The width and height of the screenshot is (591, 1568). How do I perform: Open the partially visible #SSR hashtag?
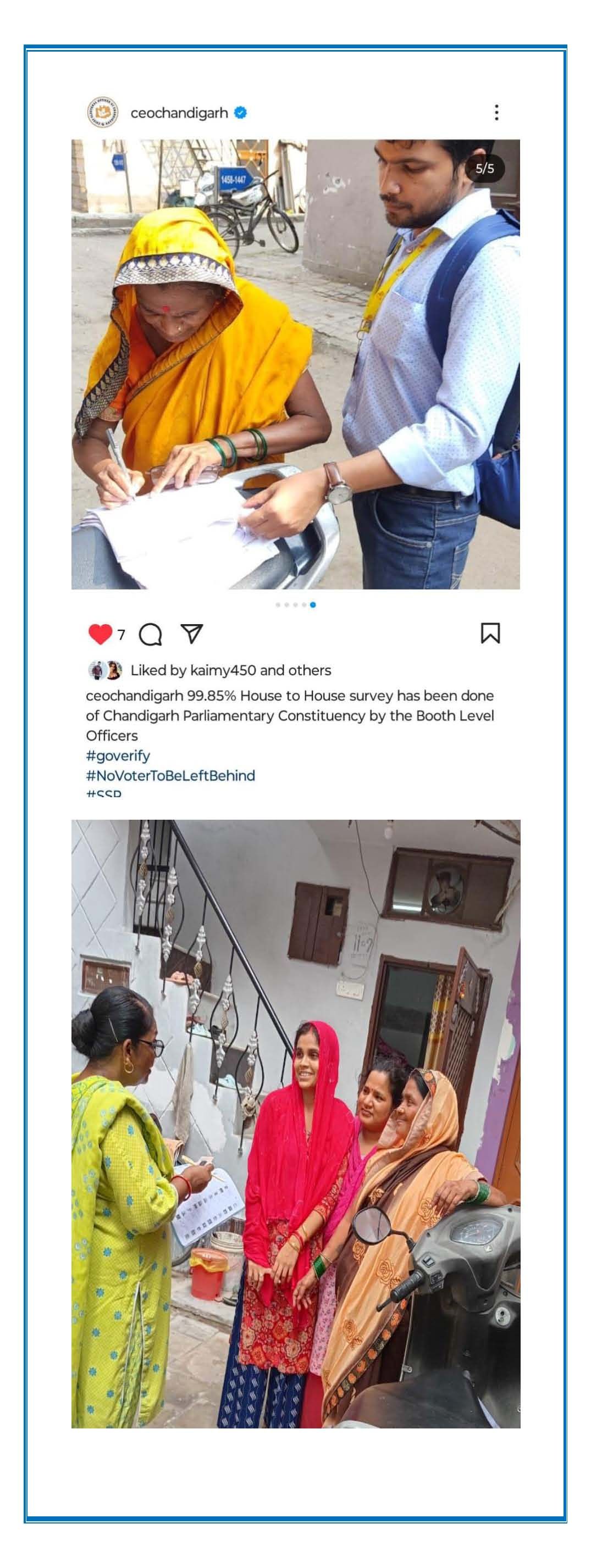tap(103, 793)
